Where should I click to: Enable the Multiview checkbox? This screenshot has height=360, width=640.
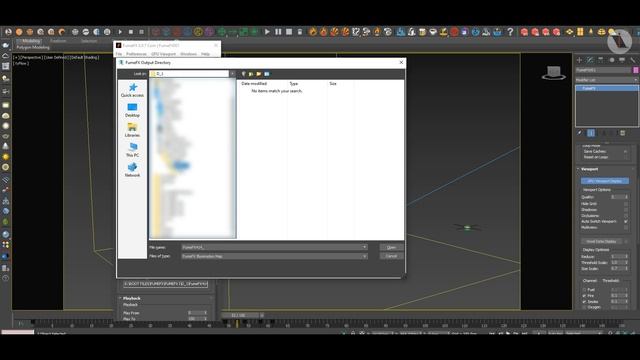point(626,227)
